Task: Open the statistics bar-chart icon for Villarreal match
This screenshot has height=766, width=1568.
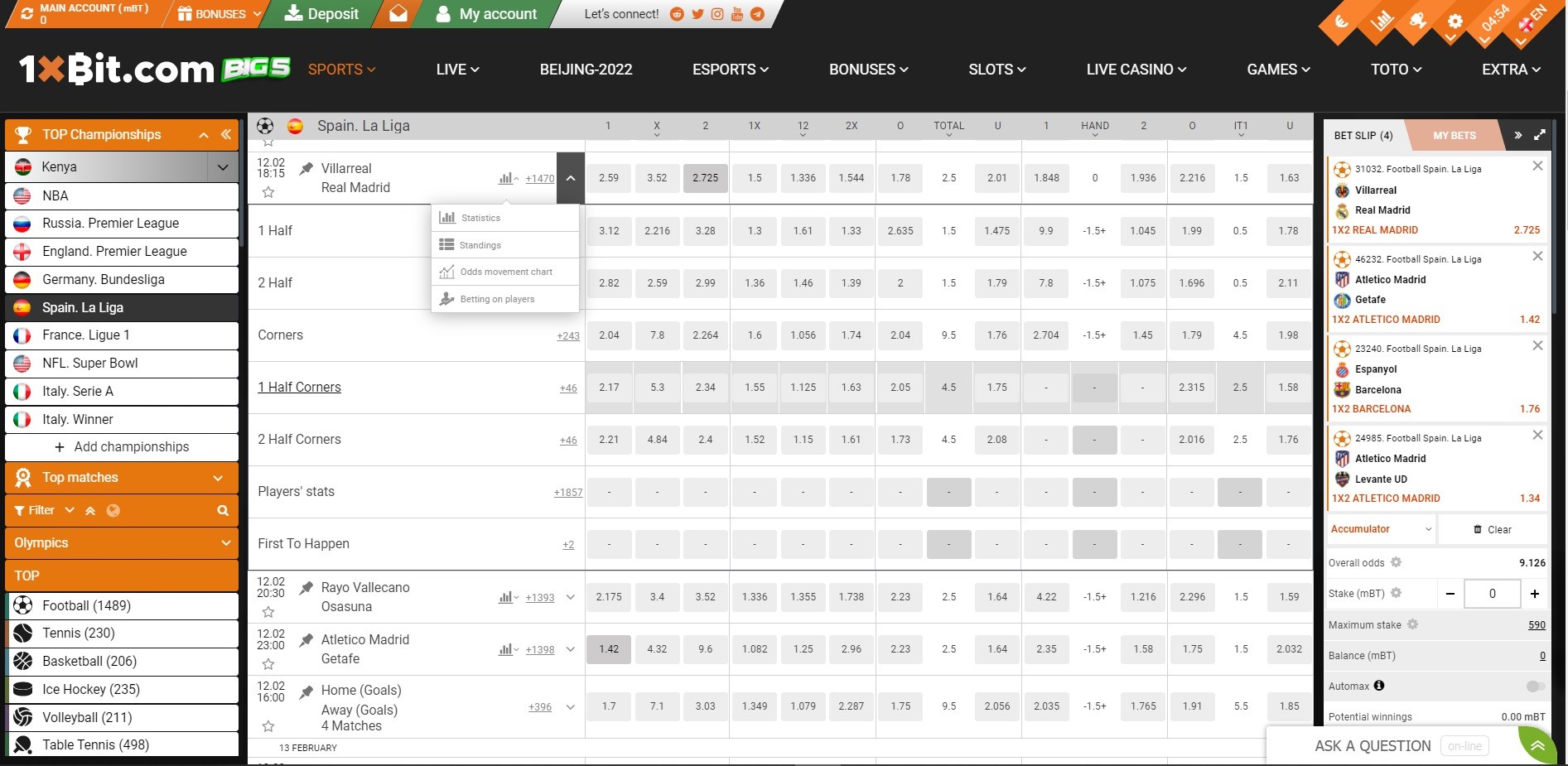Action: tap(505, 178)
